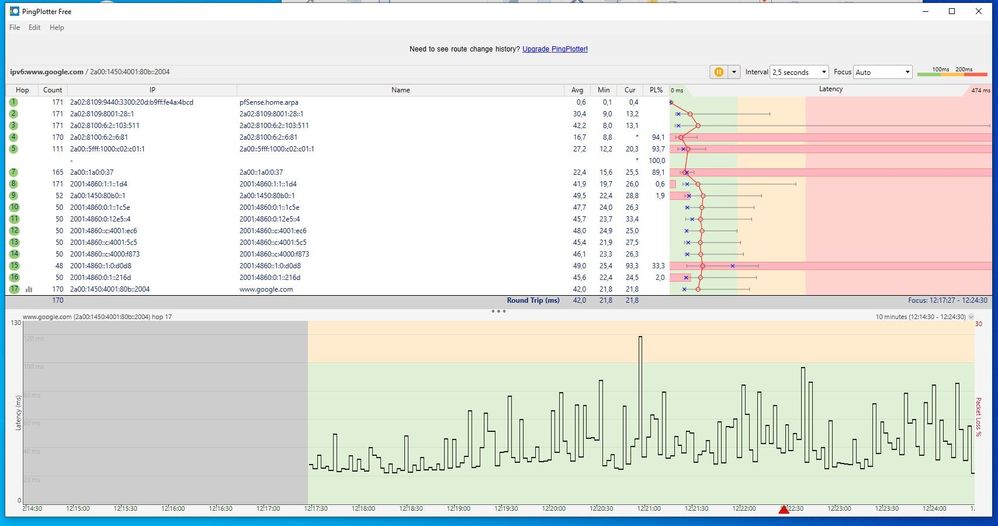Viewport: 998px width, 526px height.
Task: Click the 33,3 packet loss value in hop 15
Action: pyautogui.click(x=658, y=266)
